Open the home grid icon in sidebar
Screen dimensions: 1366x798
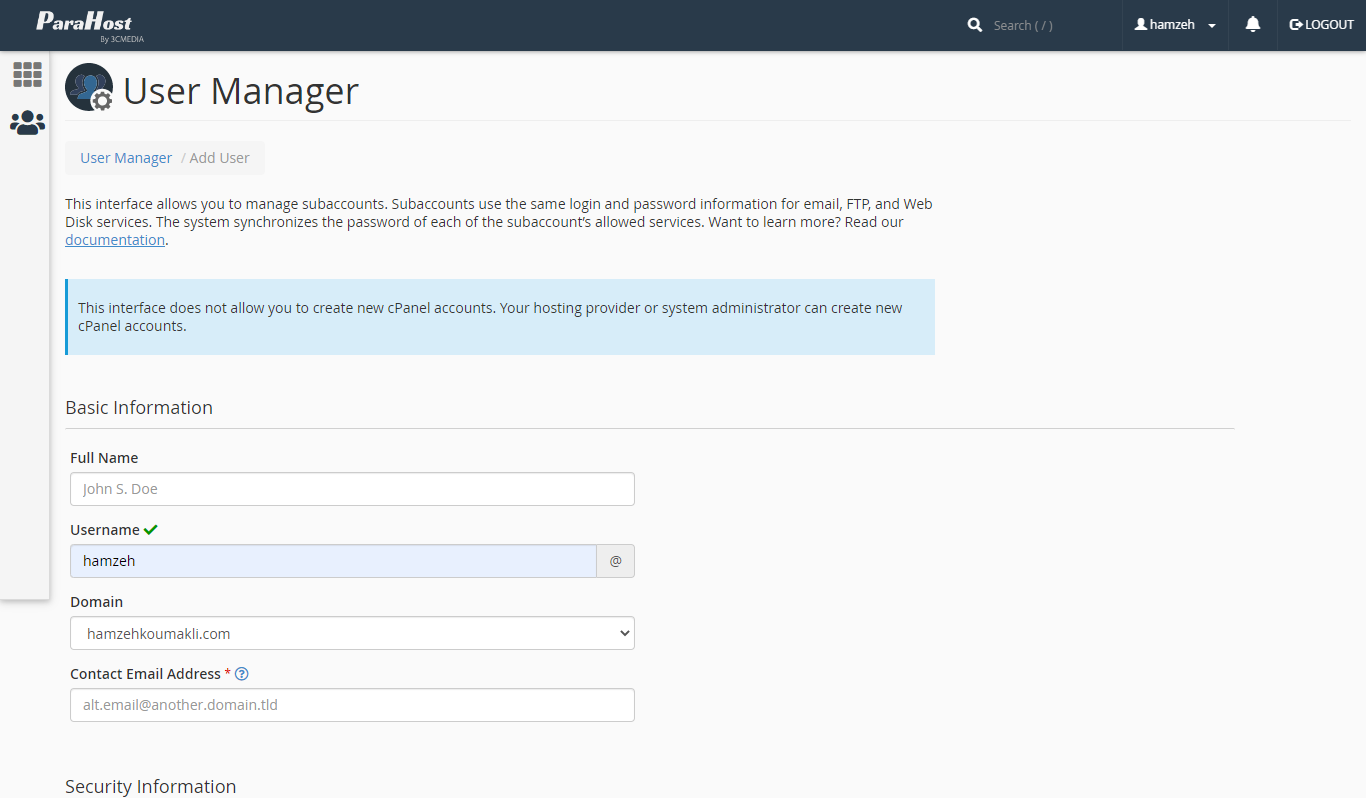27,74
